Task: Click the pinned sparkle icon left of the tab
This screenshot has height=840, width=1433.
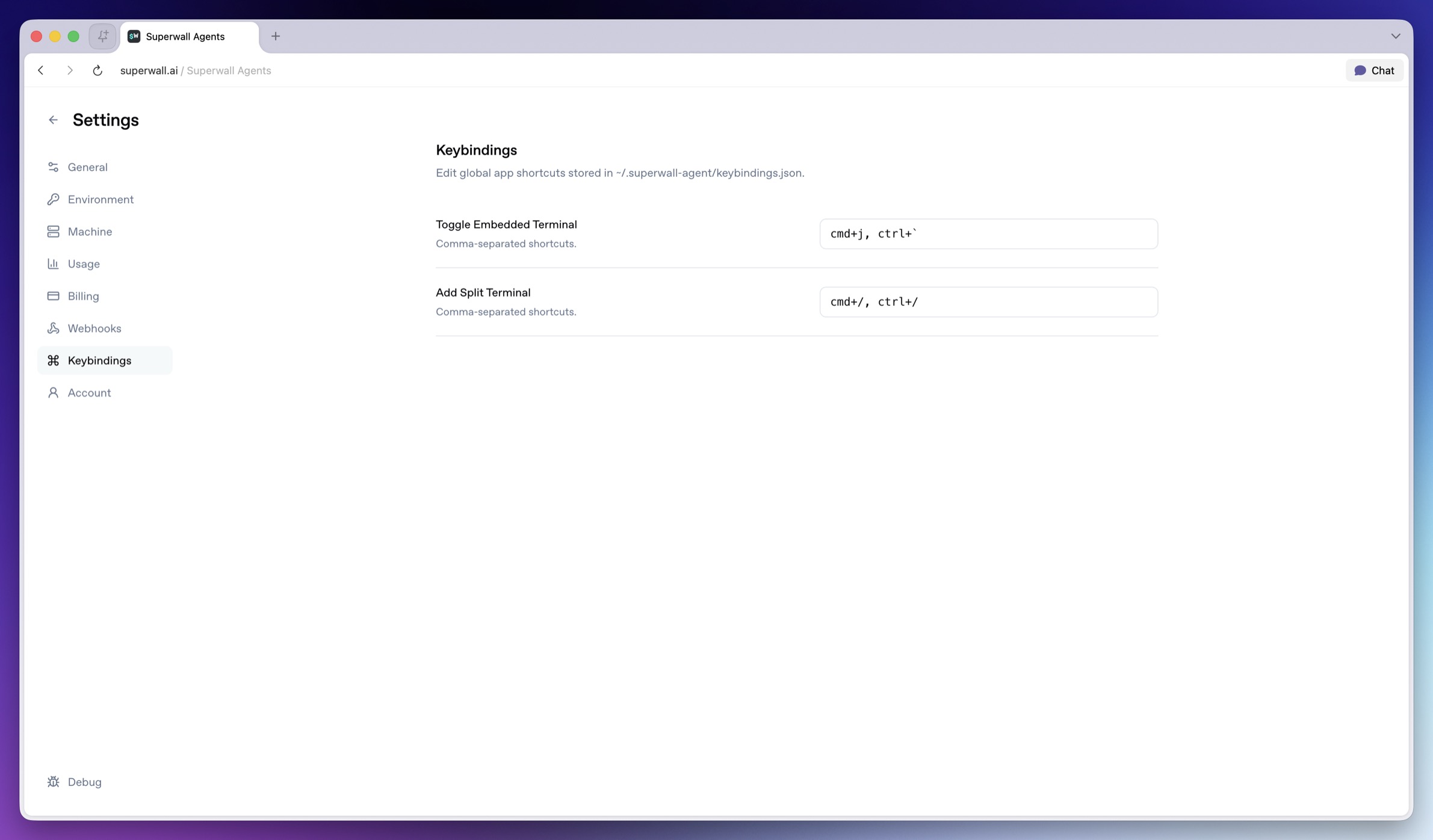Action: point(103,36)
